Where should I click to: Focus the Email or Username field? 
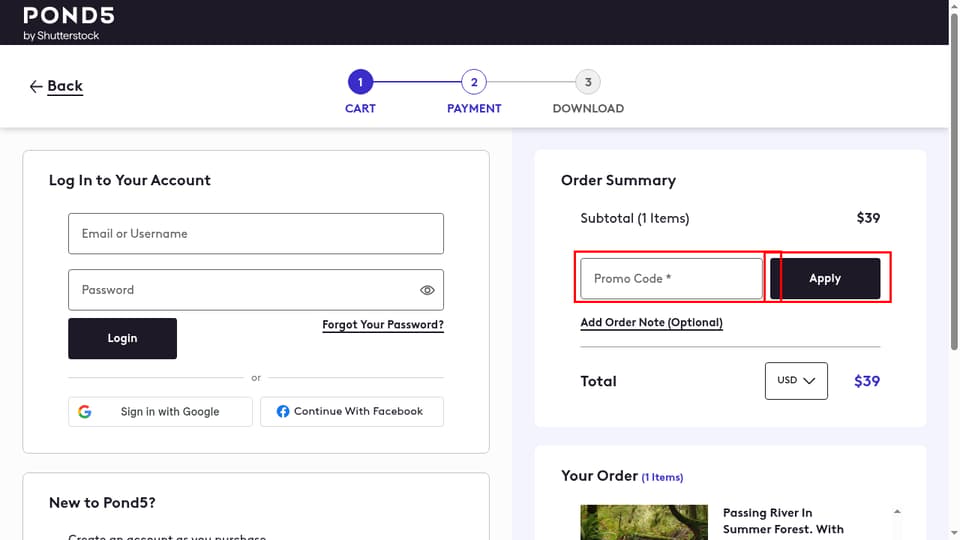coord(256,233)
